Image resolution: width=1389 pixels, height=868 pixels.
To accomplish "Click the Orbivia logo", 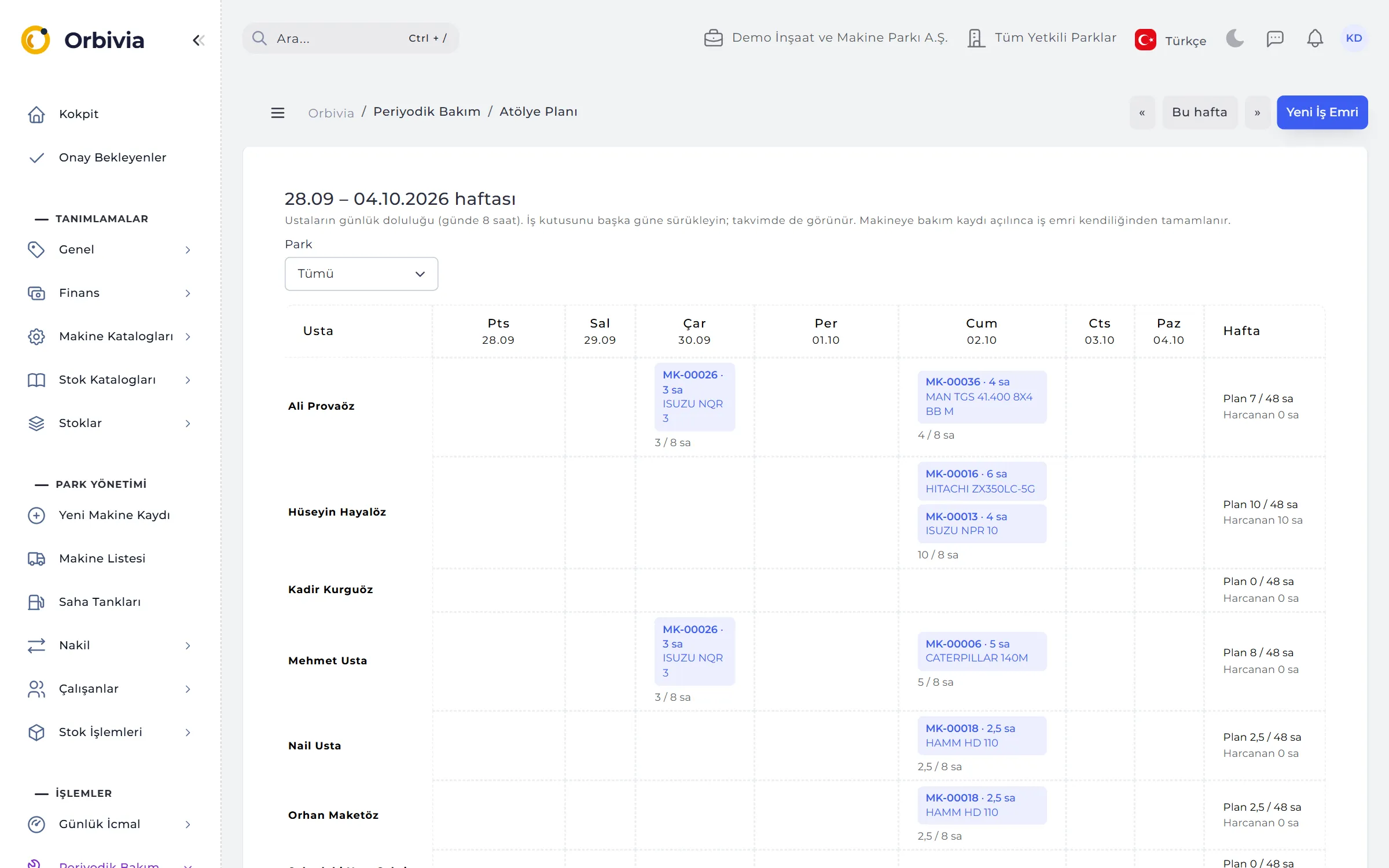I will (x=82, y=40).
